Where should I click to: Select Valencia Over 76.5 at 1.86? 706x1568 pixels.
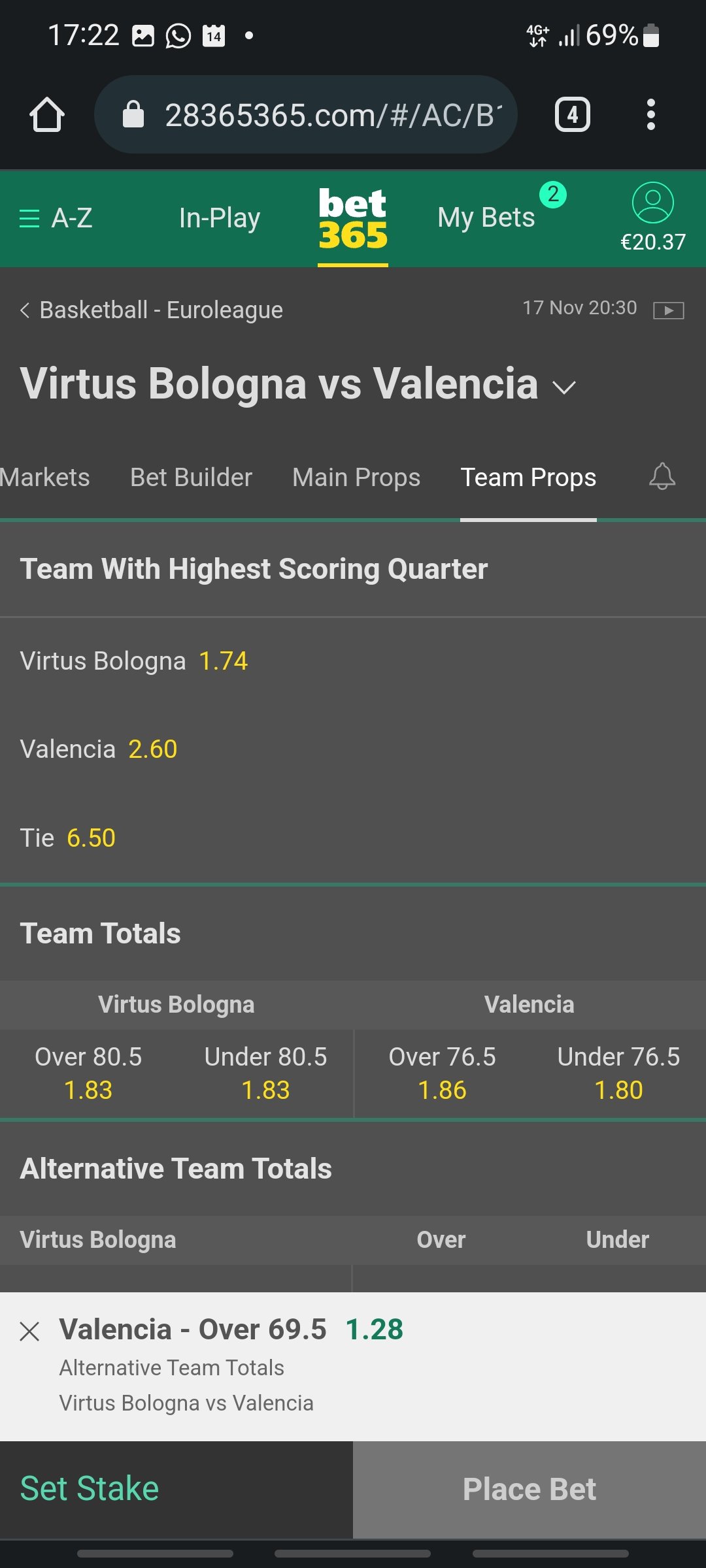point(442,1073)
